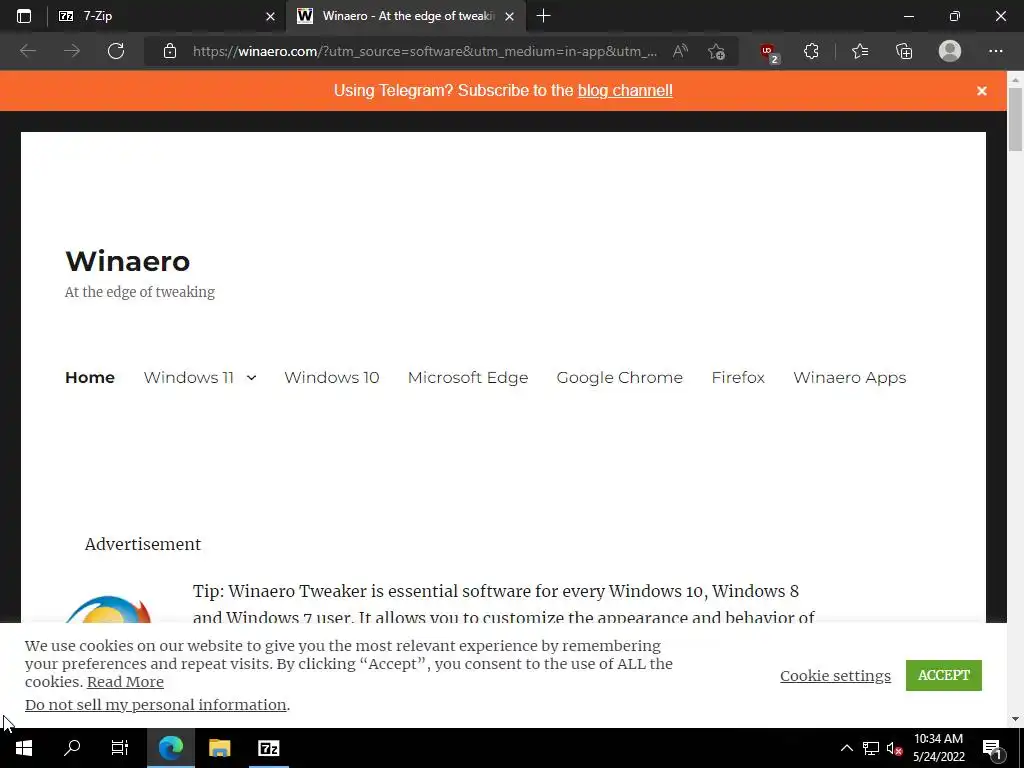Select the Winaero browser tab
Image resolution: width=1024 pixels, height=768 pixels.
406,16
